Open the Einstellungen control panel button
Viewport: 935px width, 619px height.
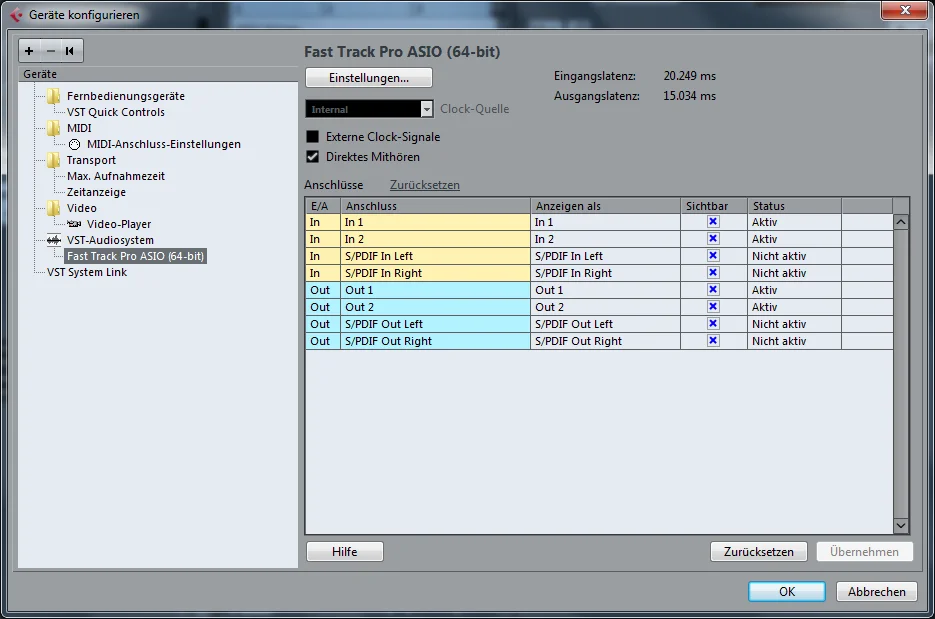[x=369, y=78]
